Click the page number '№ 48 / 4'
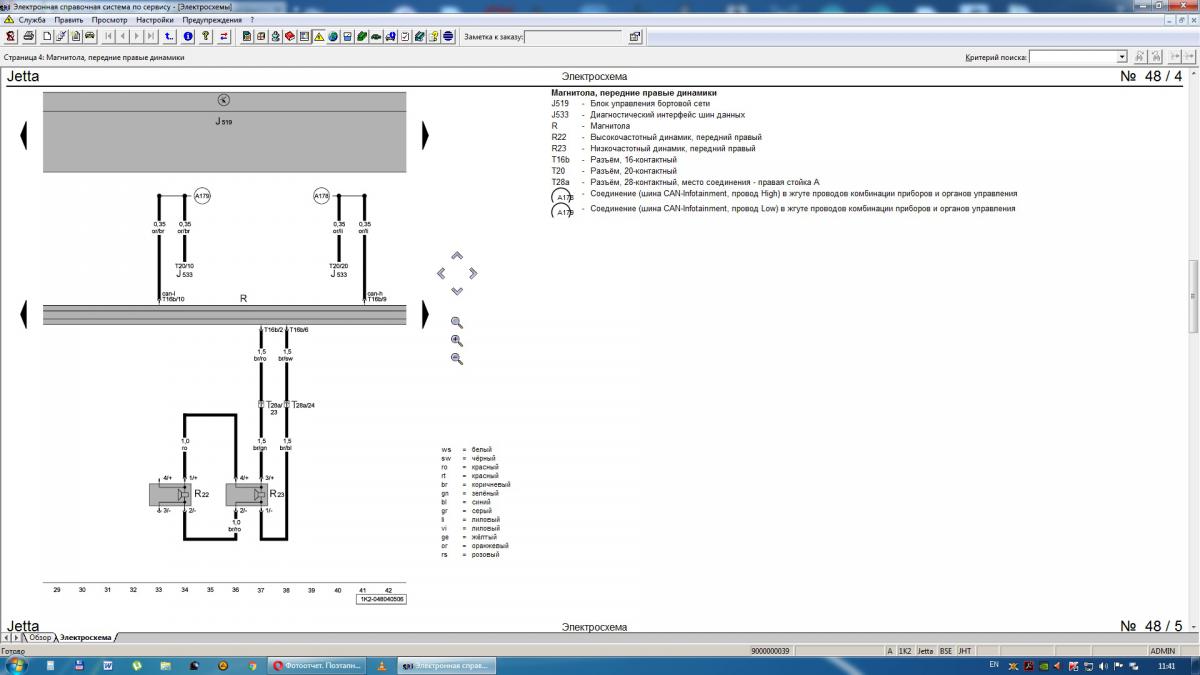 1150,76
